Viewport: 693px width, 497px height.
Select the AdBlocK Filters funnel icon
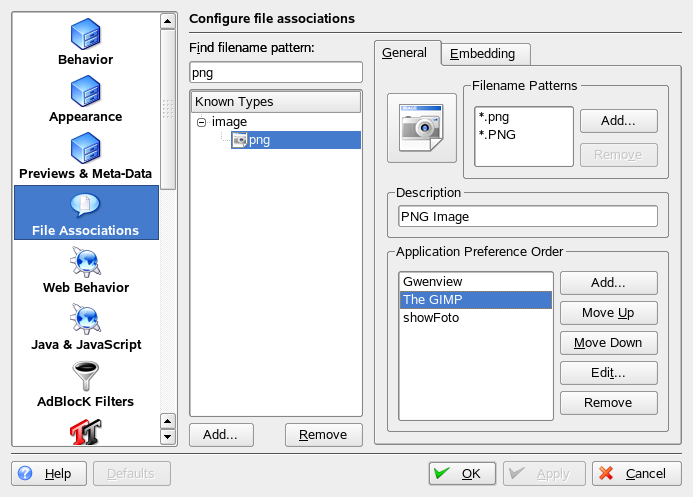(x=85, y=377)
